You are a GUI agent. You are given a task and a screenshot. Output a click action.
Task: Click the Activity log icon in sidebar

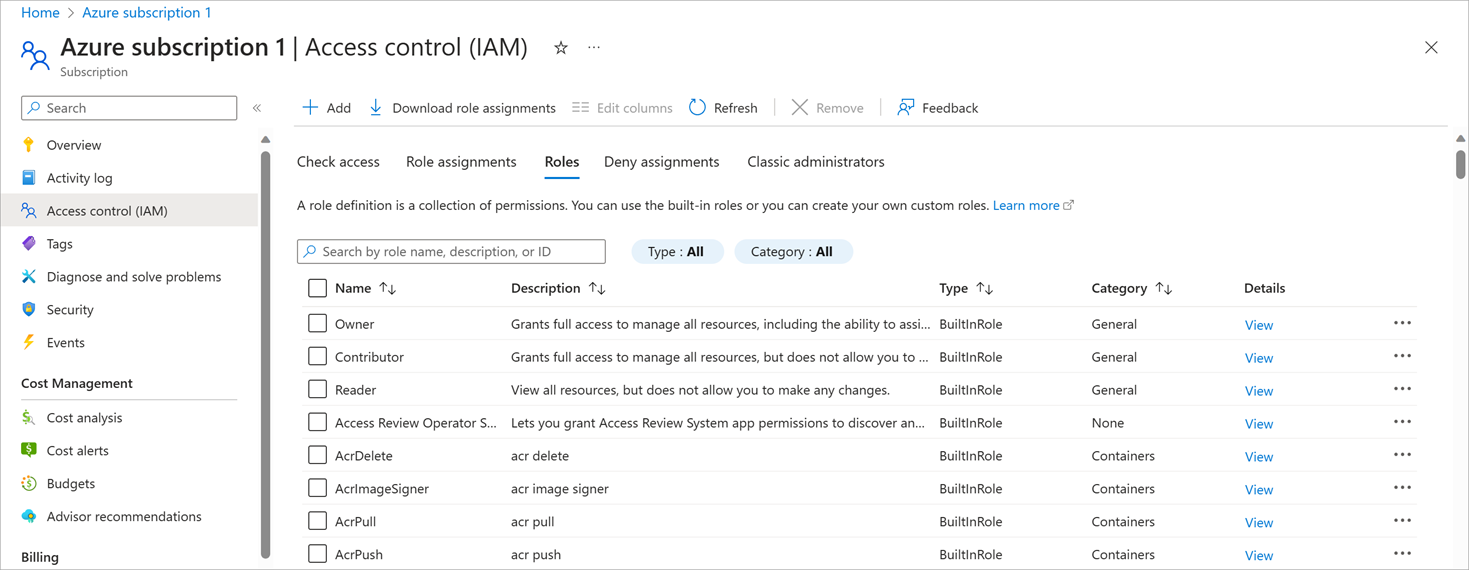[29, 178]
